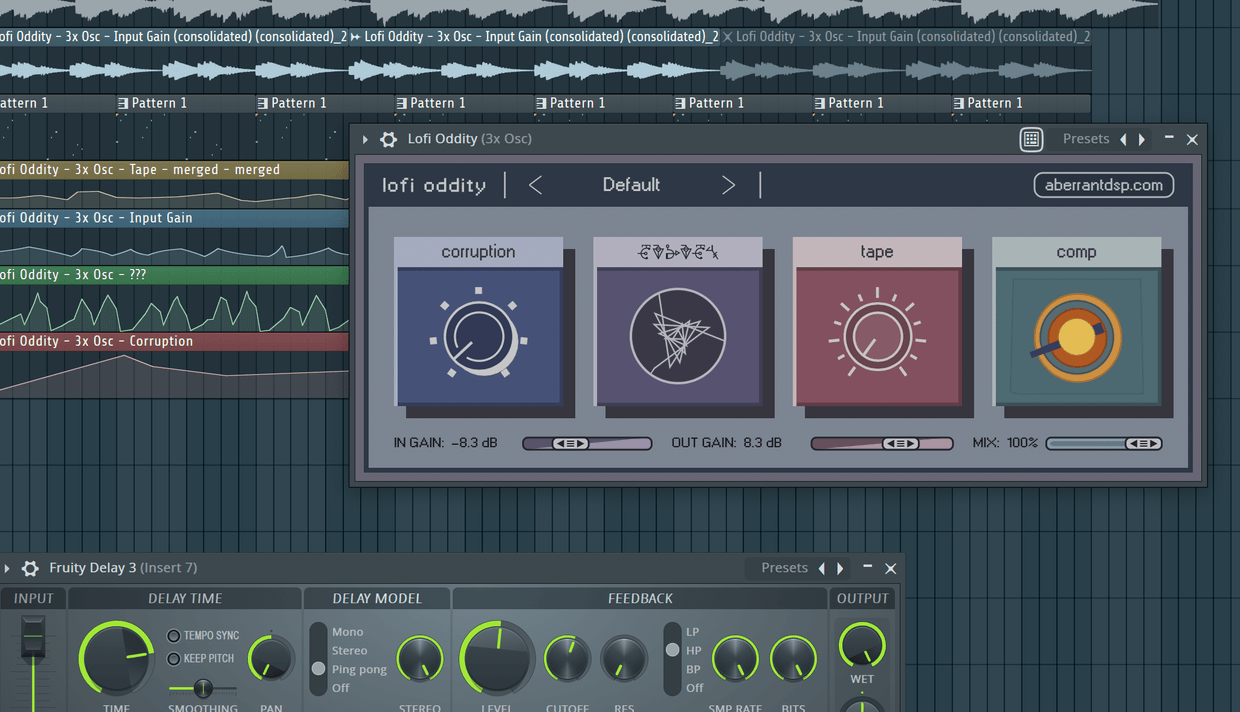Open the detailed plugin settings grid icon

tap(1031, 139)
